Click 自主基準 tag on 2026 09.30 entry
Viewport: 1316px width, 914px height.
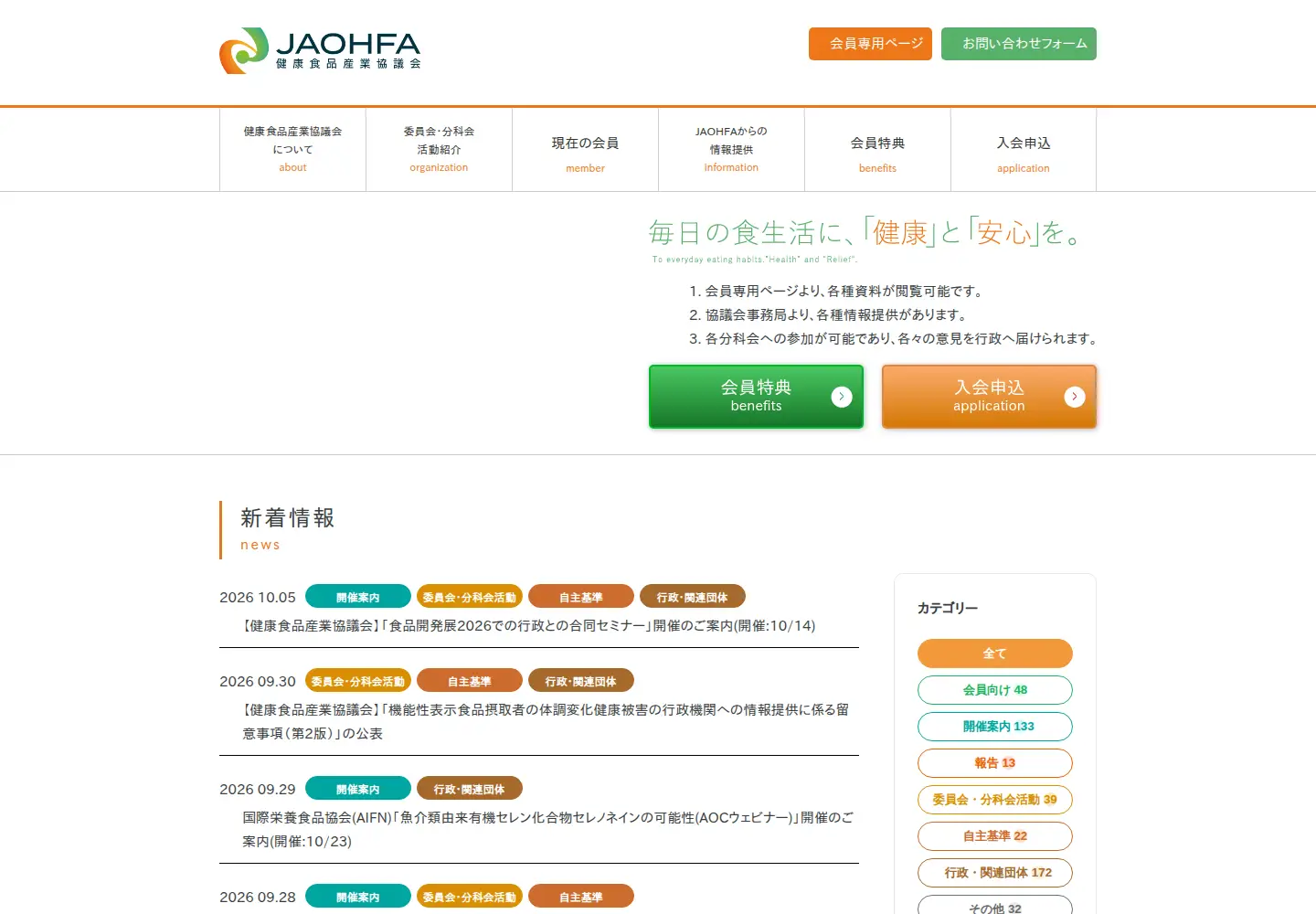coord(470,681)
